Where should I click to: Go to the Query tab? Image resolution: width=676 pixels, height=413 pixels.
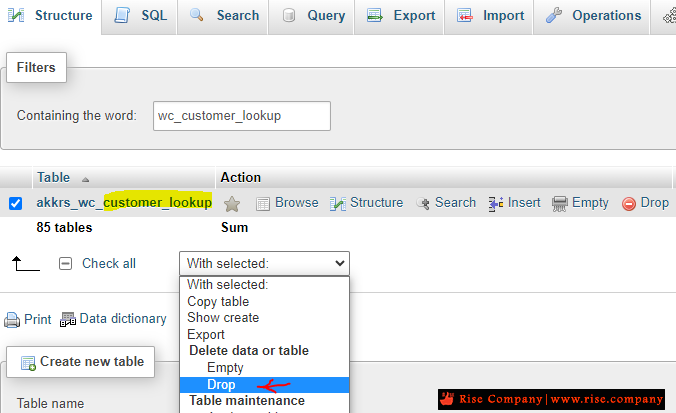[311, 16]
